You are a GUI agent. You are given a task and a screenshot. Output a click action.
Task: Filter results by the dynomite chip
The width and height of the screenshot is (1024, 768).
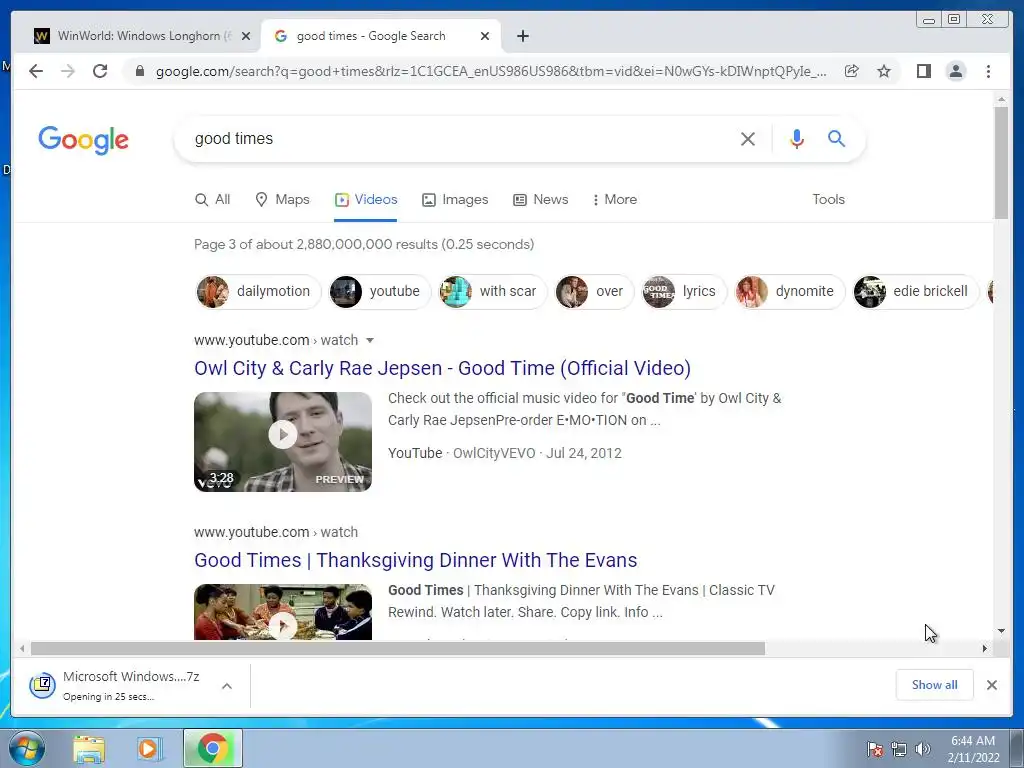[789, 291]
